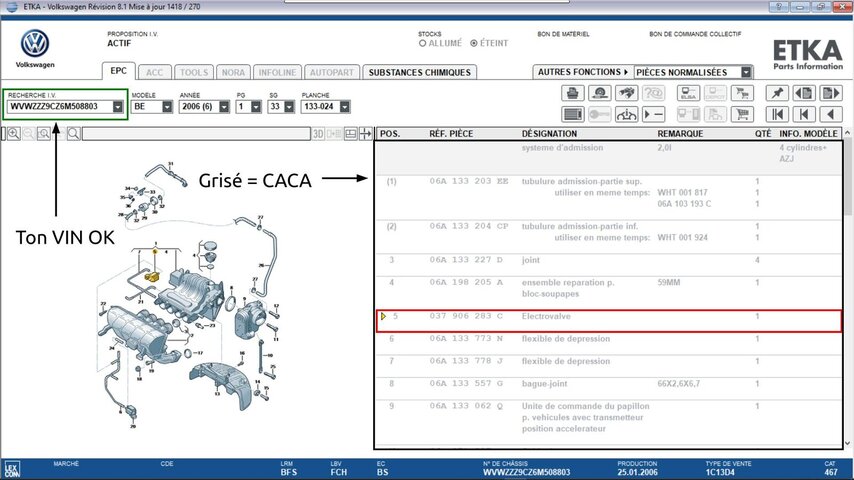Viewport: 854px width, 480px height.
Task: Click the Volkswagen logo
Action: [x=35, y=44]
